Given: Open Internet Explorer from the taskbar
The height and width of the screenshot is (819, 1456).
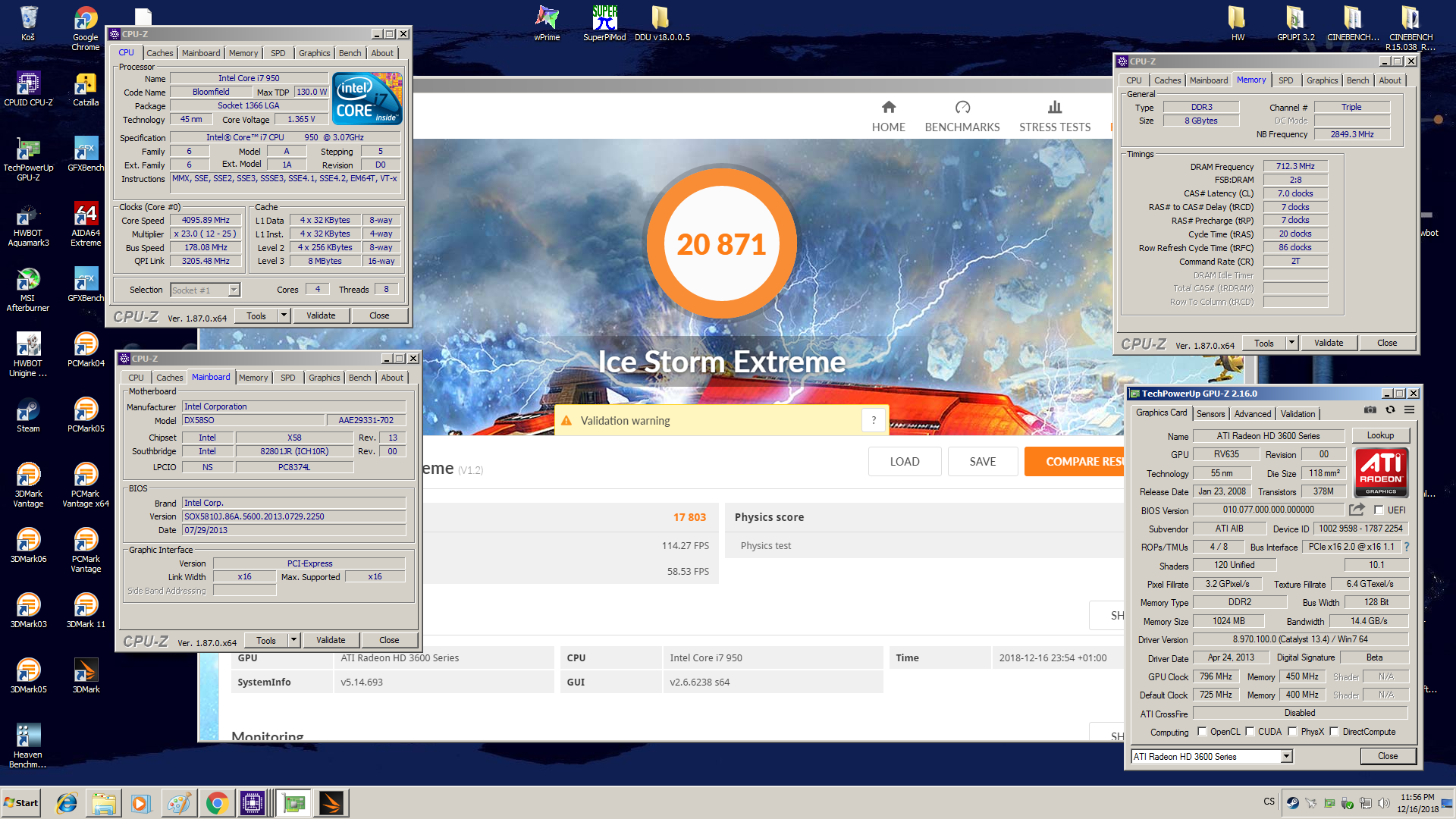Looking at the screenshot, I should click(67, 803).
